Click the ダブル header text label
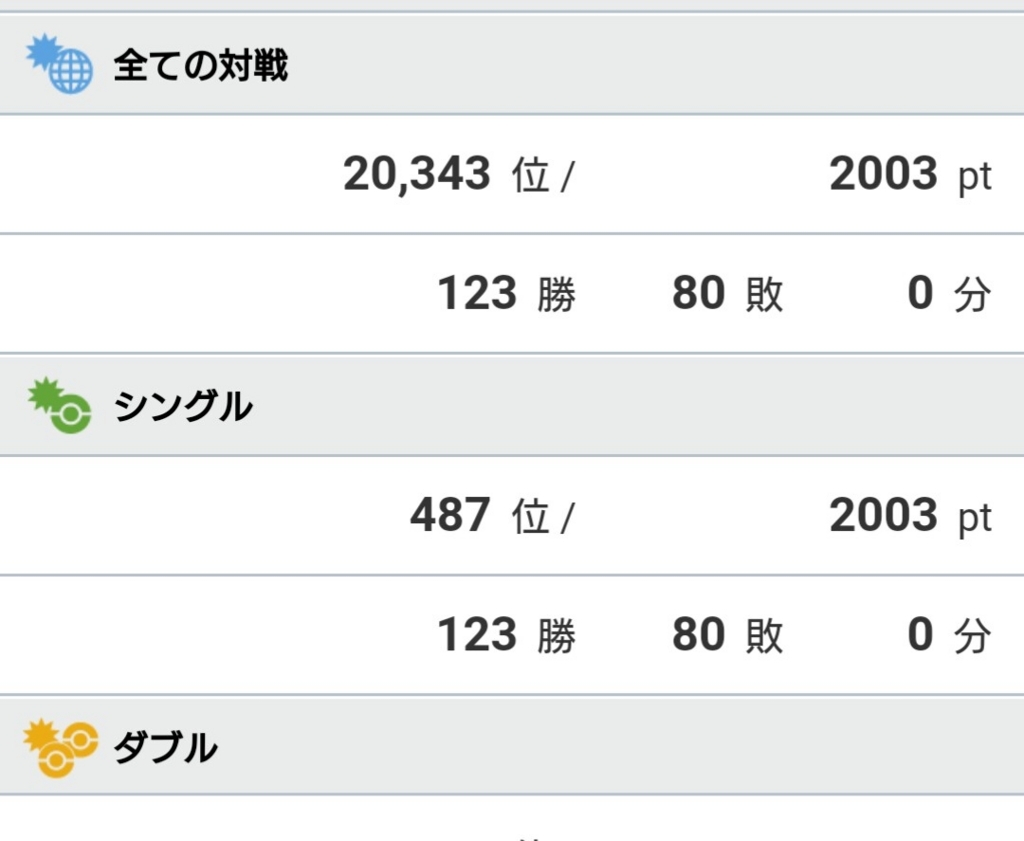This screenshot has width=1024, height=841. 166,748
